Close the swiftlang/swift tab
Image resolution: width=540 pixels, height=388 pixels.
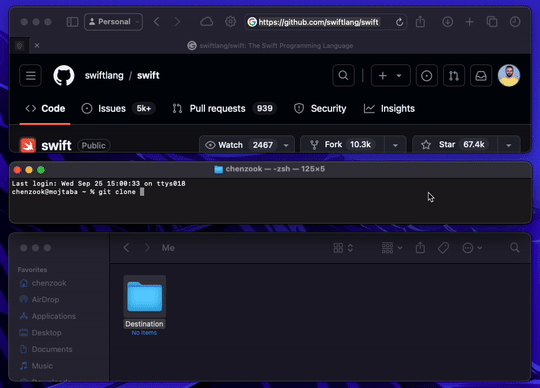[37, 45]
